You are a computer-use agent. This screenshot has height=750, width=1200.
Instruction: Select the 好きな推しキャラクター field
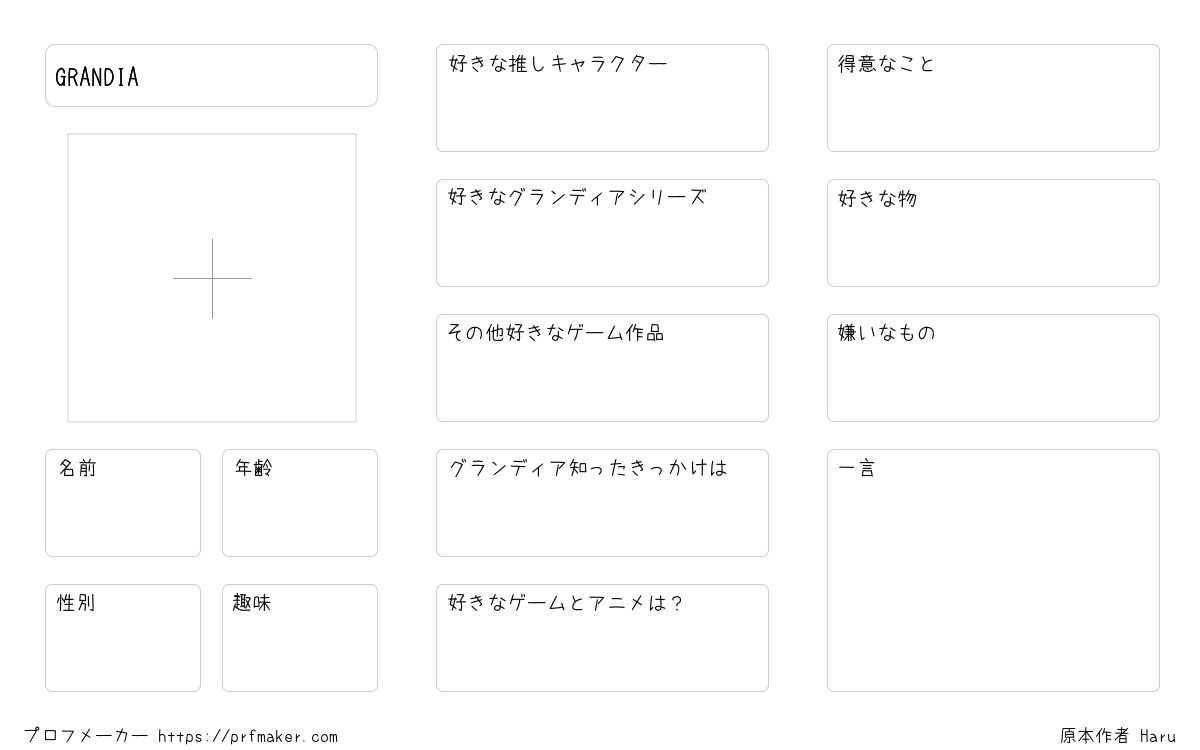(x=602, y=98)
